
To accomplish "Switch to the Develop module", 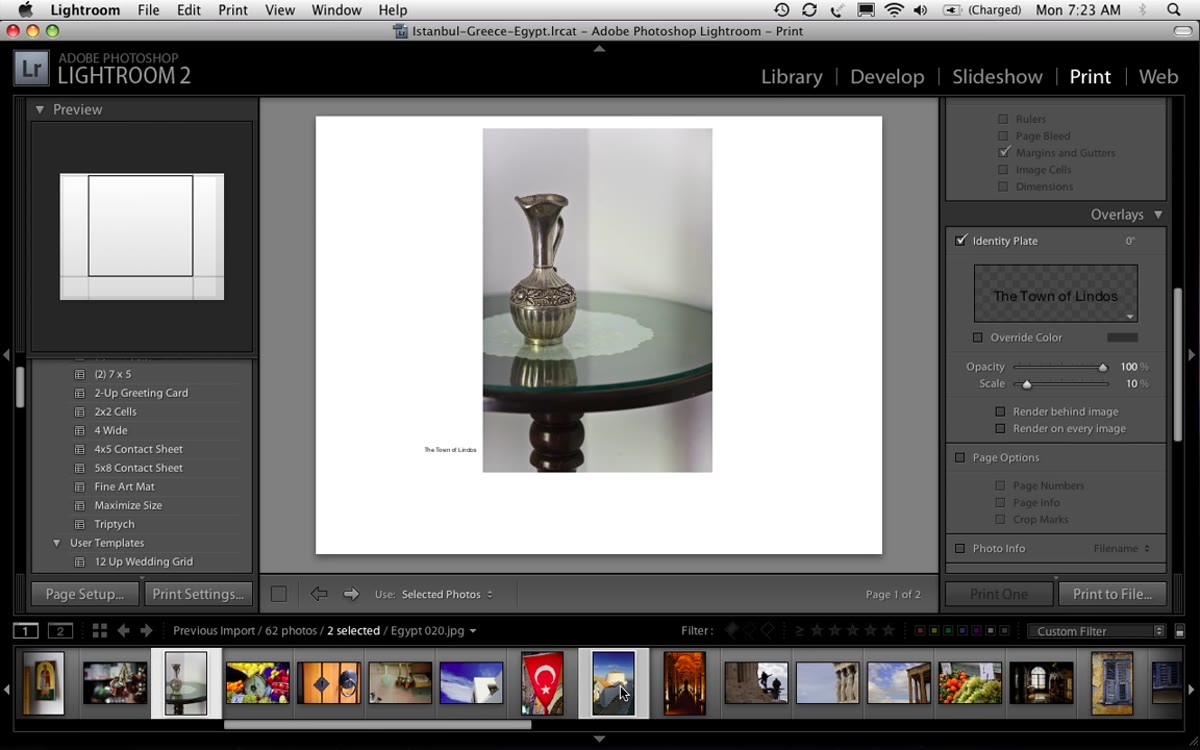I will pos(887,77).
